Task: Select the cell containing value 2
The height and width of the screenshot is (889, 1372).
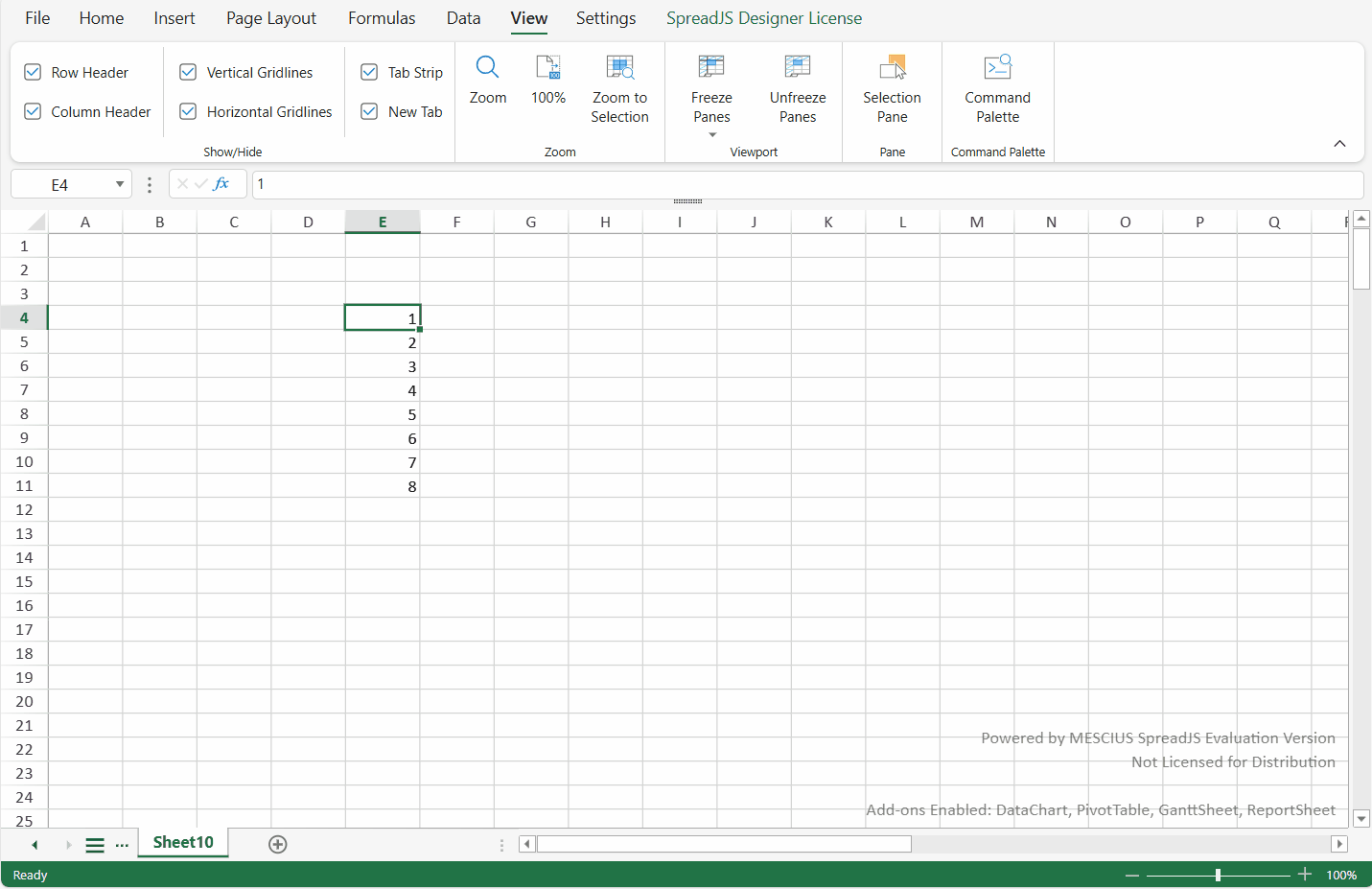Action: click(383, 342)
